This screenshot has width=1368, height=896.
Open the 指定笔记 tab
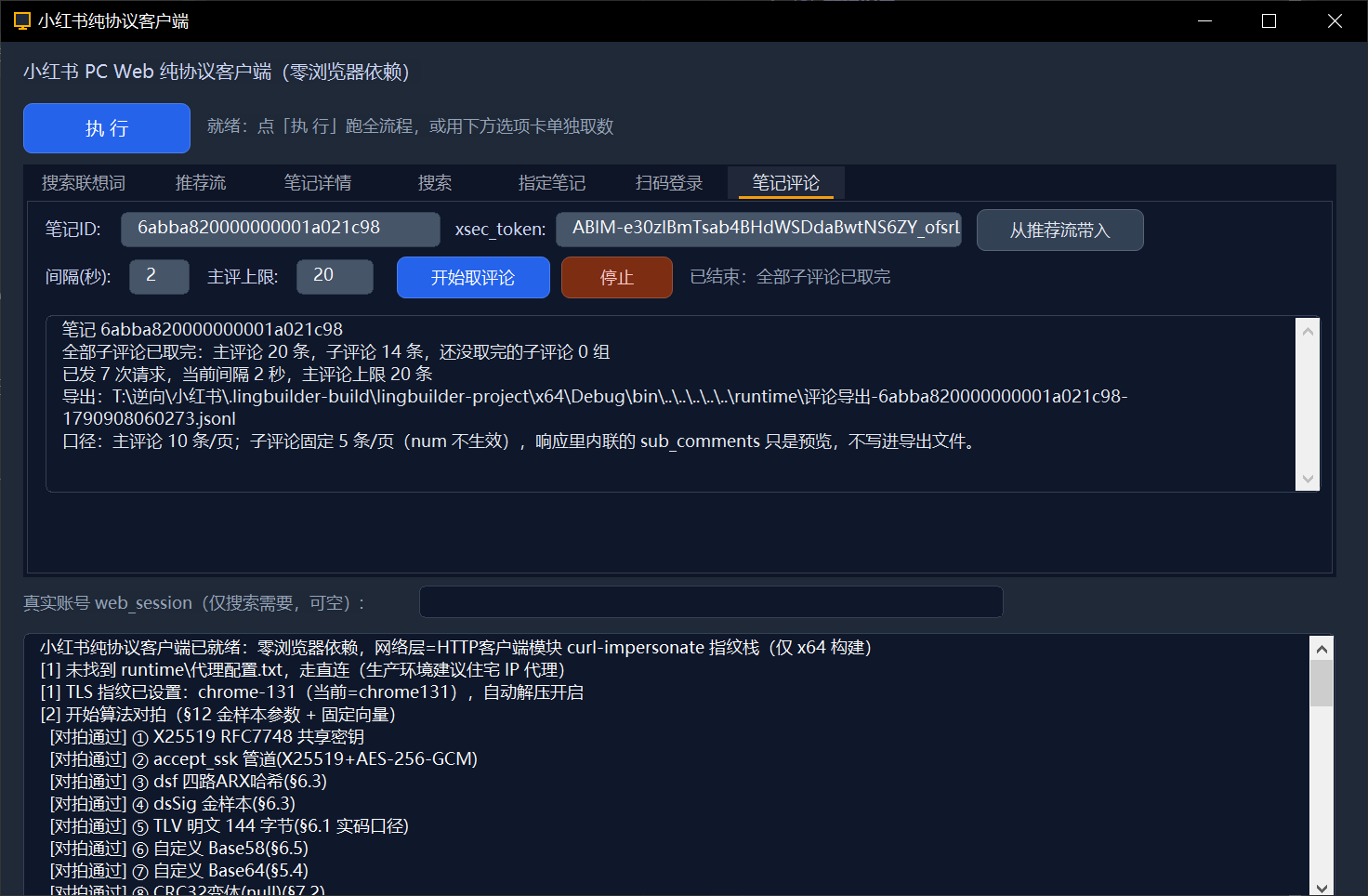[x=552, y=183]
